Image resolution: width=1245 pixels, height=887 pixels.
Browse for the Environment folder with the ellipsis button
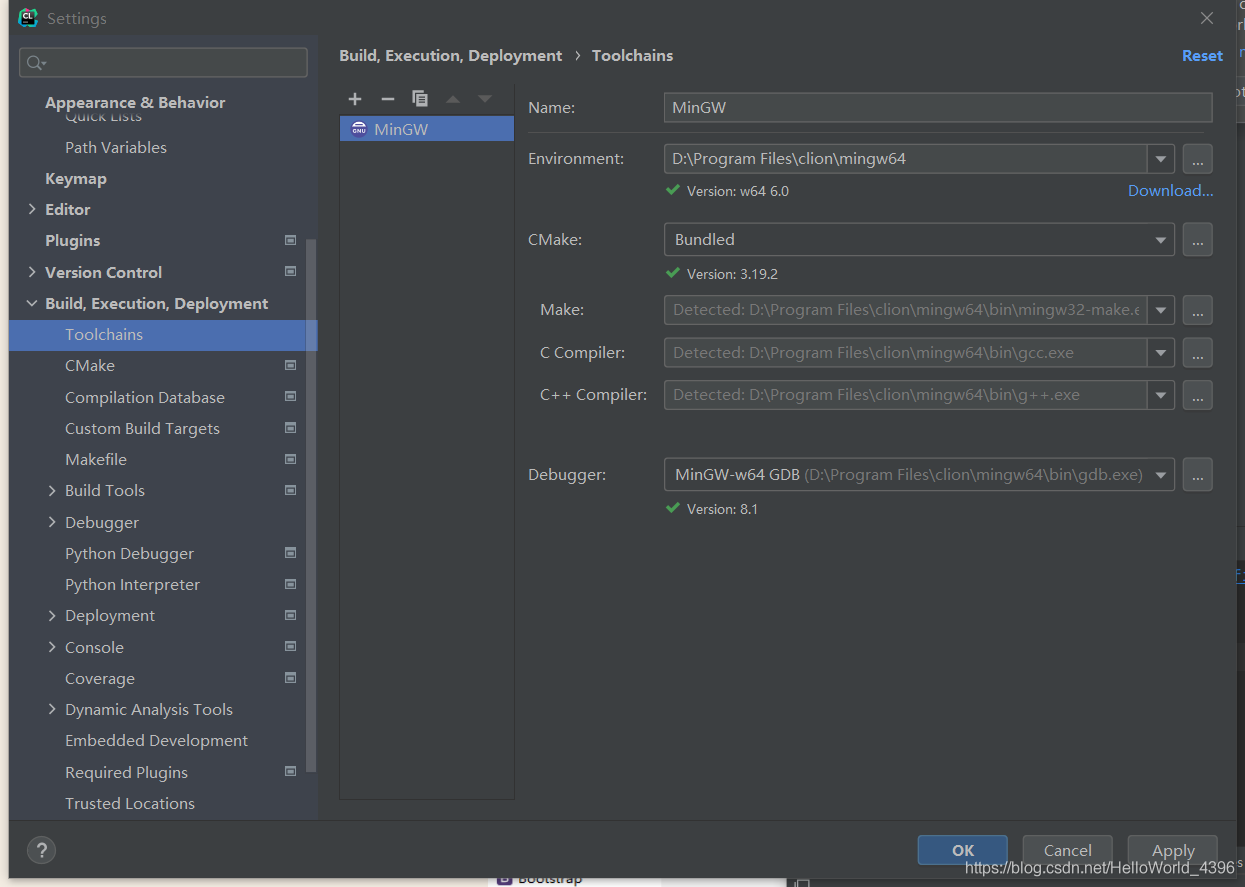click(1198, 158)
